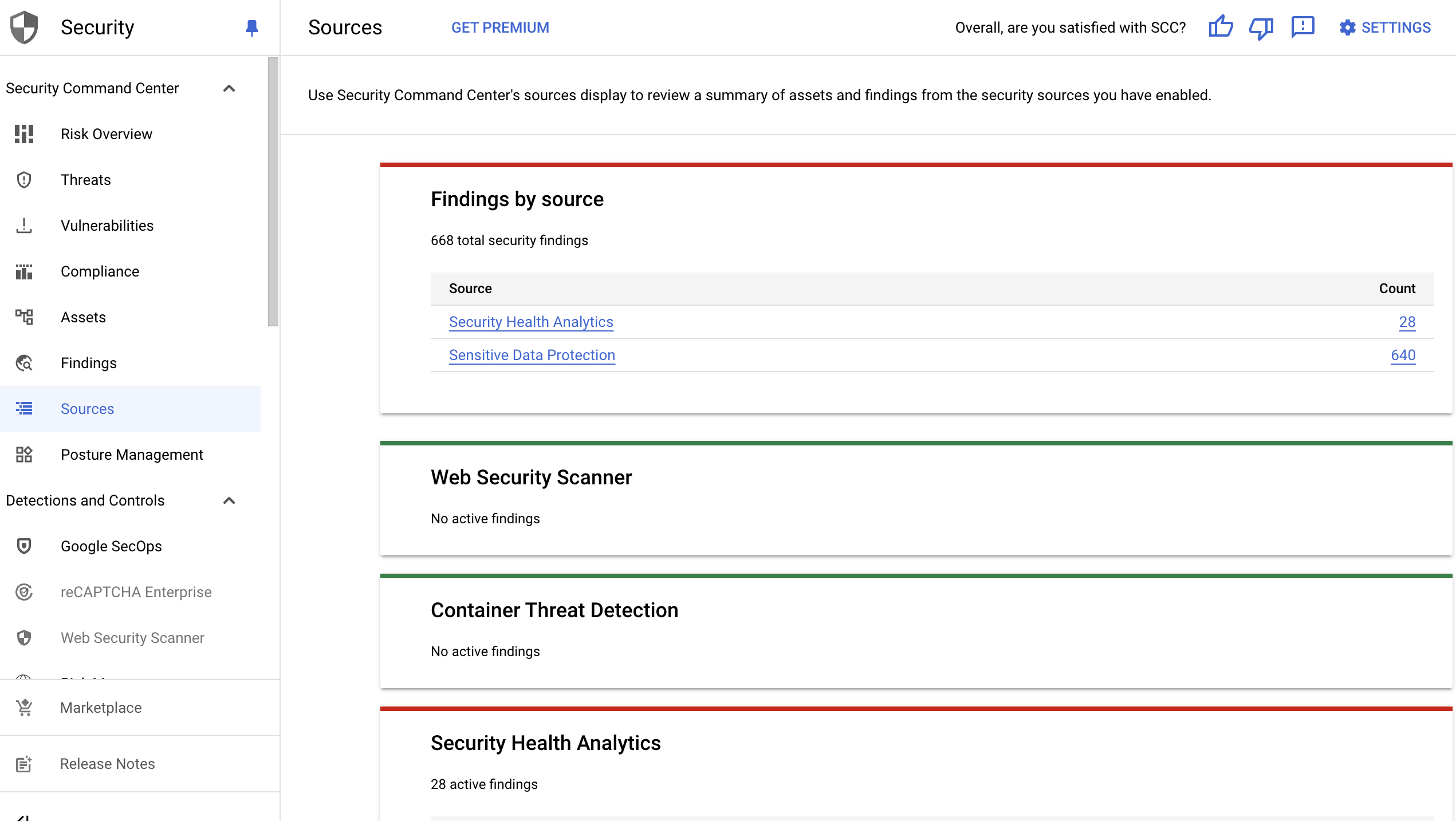Screen dimensions: 1456x821
Task: Select the Compliance icon
Action: coord(23,271)
